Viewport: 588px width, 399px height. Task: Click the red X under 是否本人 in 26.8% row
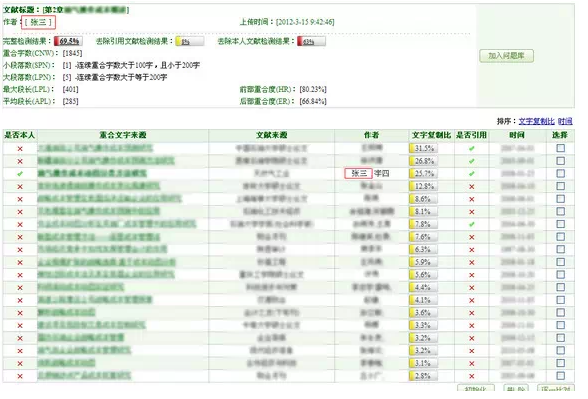[20, 161]
